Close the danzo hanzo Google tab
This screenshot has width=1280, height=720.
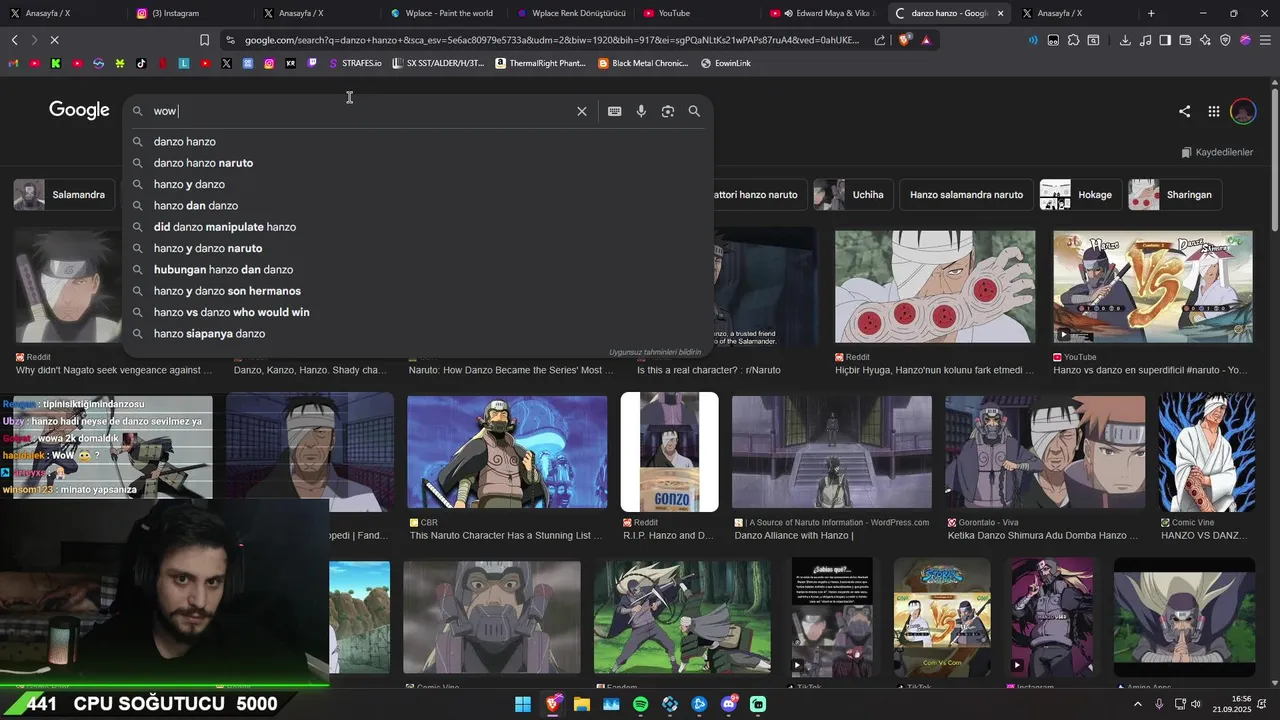pyautogui.click(x=1000, y=13)
